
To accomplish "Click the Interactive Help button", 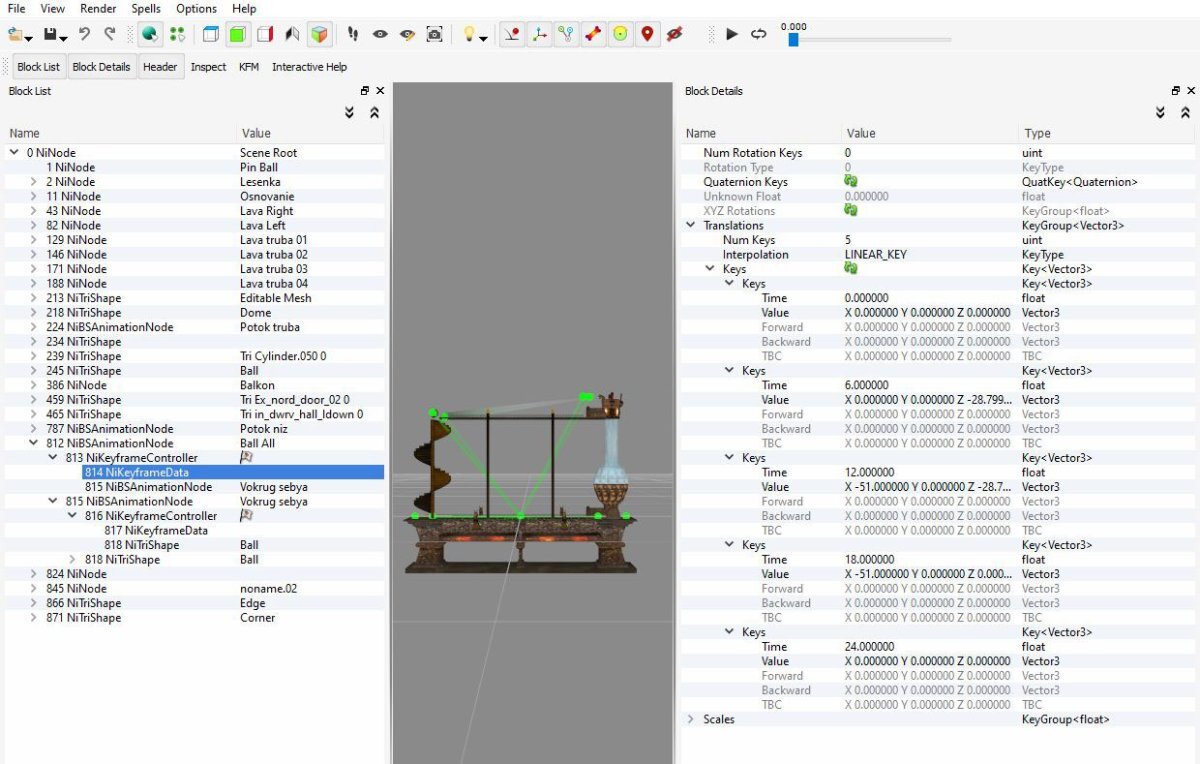I will click(x=309, y=67).
